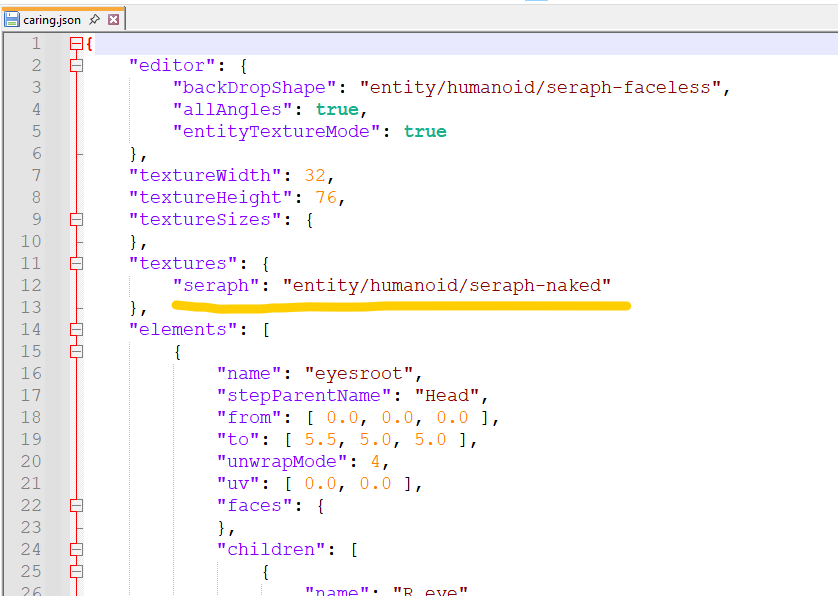The width and height of the screenshot is (838, 596).
Task: Collapse the "textureSizes" block fold marker
Action: [x=76, y=220]
